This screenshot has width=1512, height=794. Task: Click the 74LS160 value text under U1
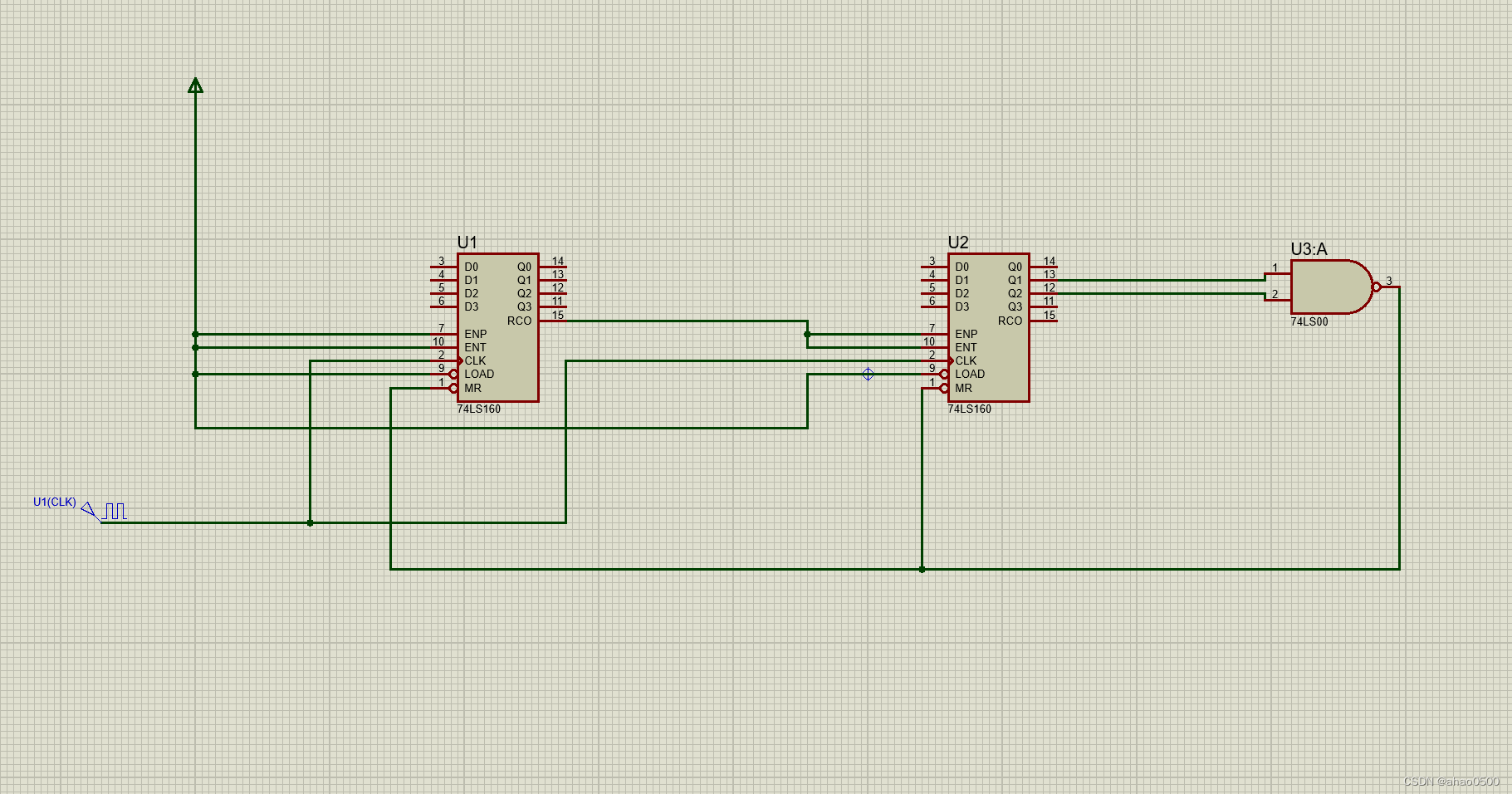point(478,409)
